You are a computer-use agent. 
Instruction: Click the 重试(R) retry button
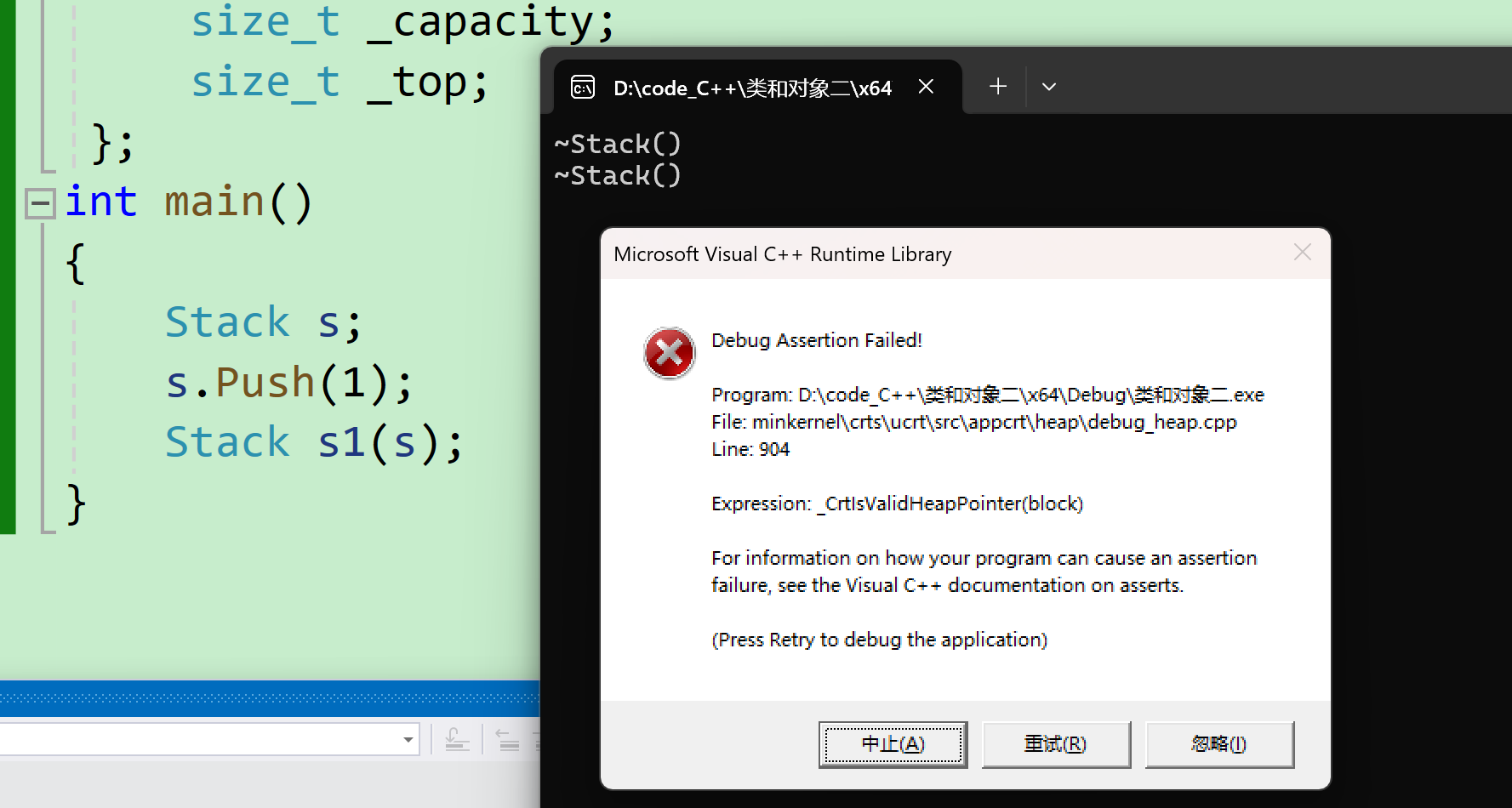(x=1056, y=744)
